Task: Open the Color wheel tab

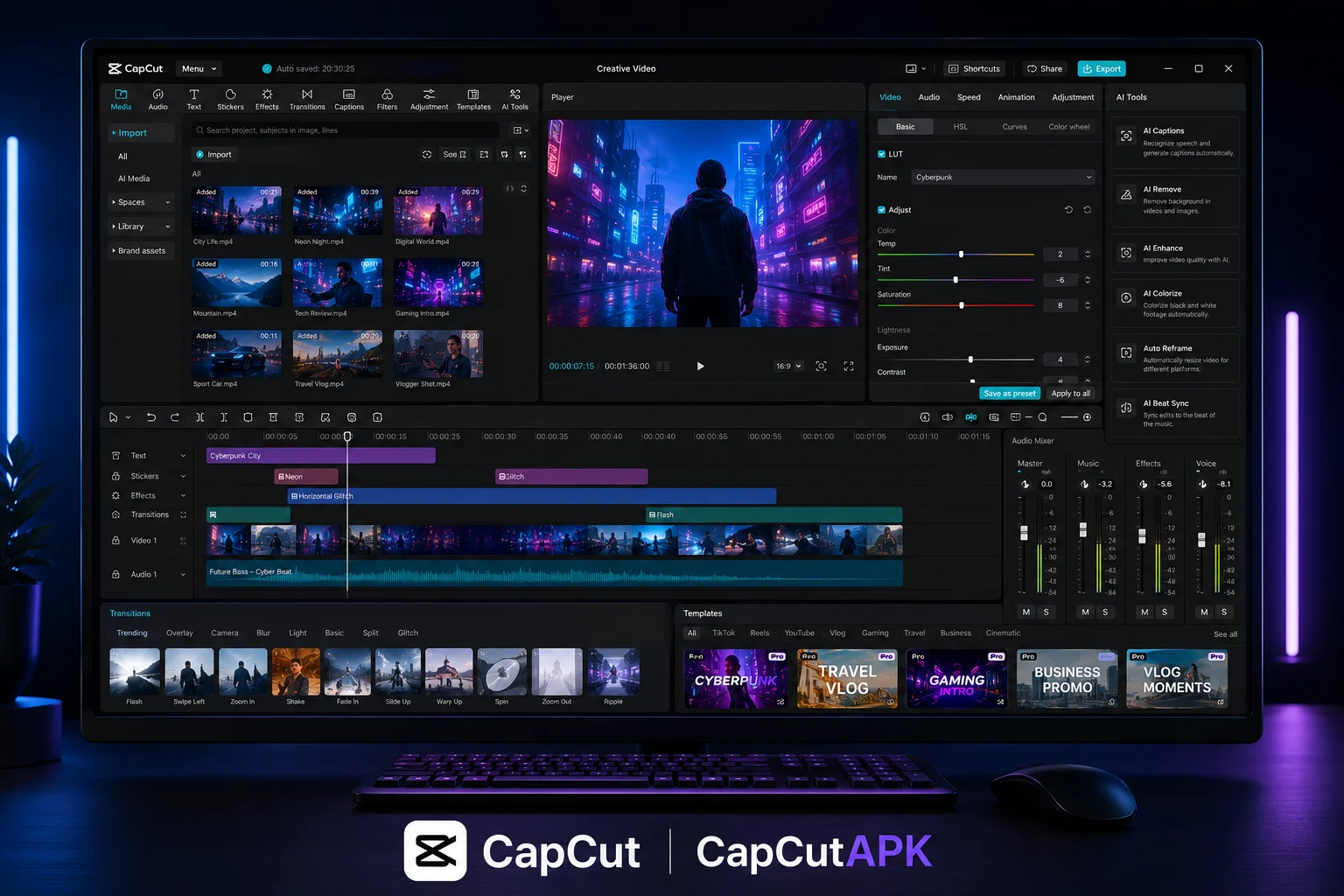Action: coord(1069,127)
